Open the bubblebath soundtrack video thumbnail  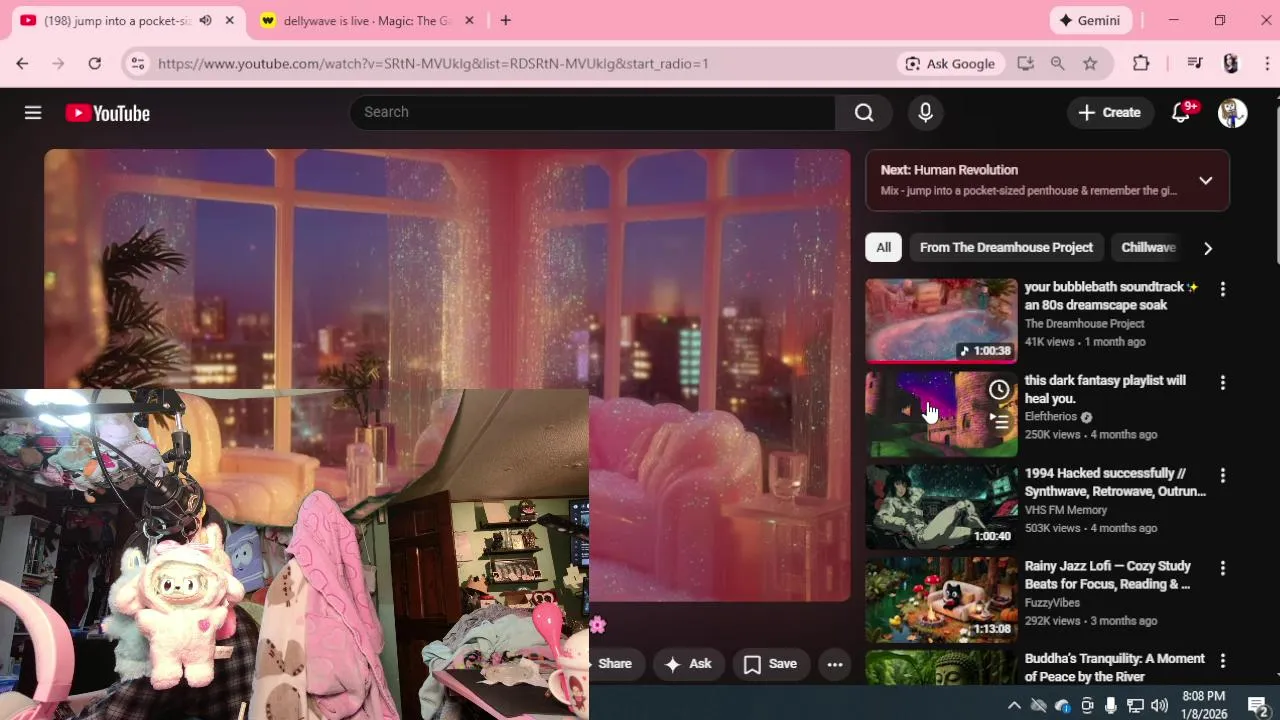(941, 320)
